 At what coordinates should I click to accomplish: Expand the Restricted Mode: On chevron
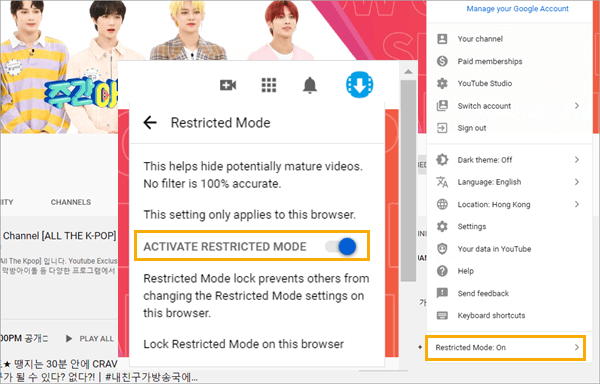point(577,347)
